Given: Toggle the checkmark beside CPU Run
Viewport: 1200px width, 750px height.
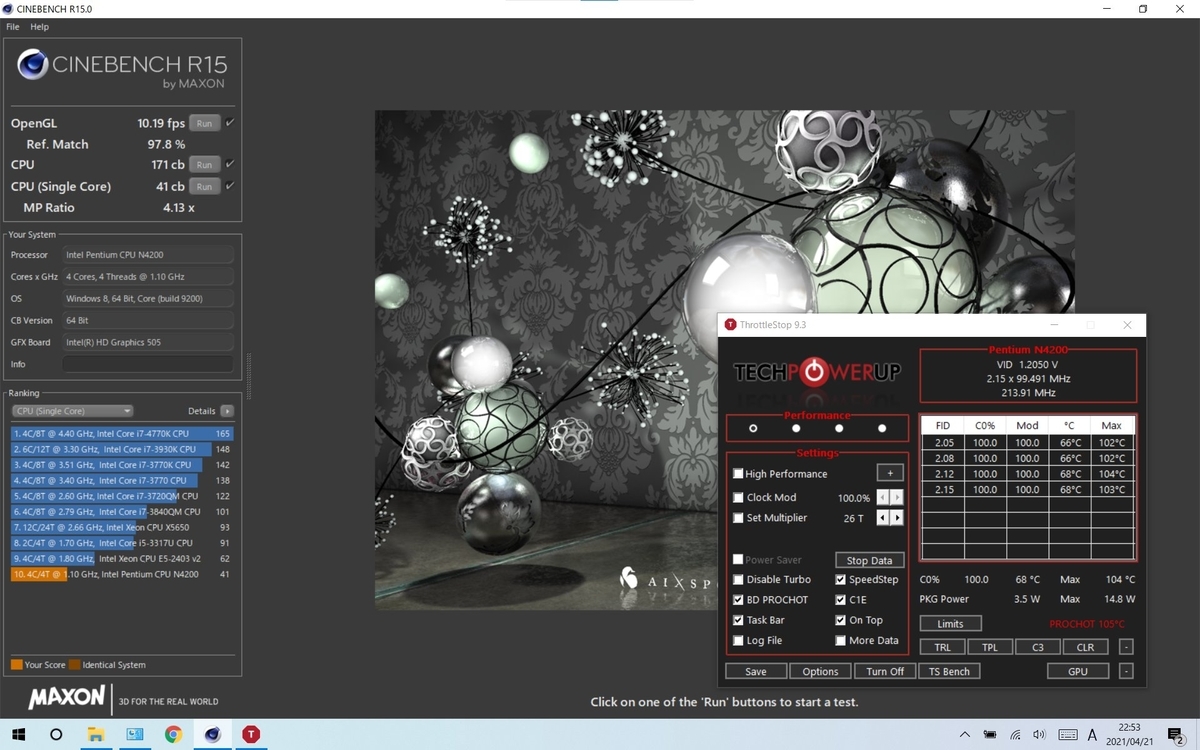Looking at the screenshot, I should pyautogui.click(x=230, y=164).
